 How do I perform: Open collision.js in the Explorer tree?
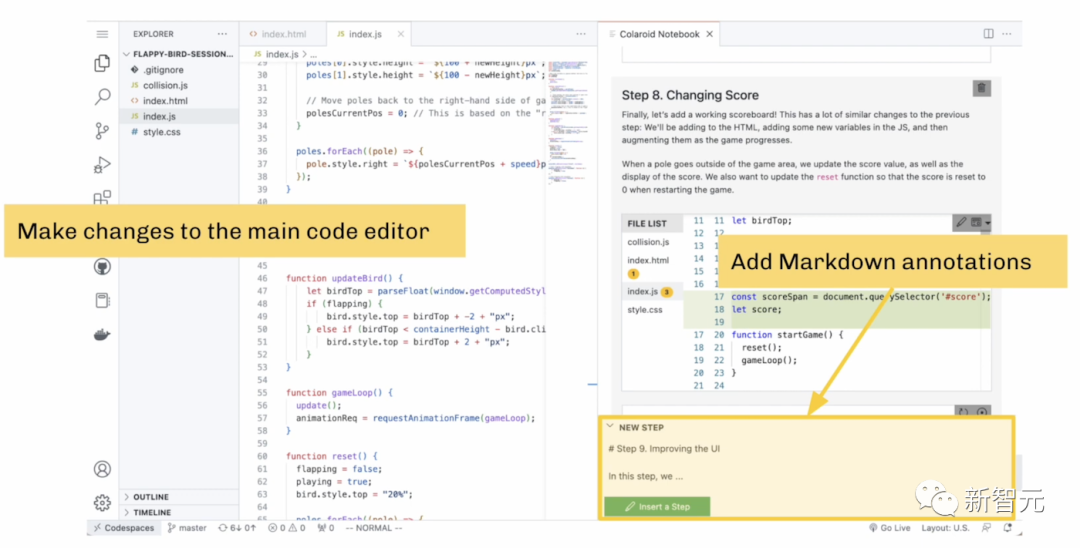[x=165, y=86]
